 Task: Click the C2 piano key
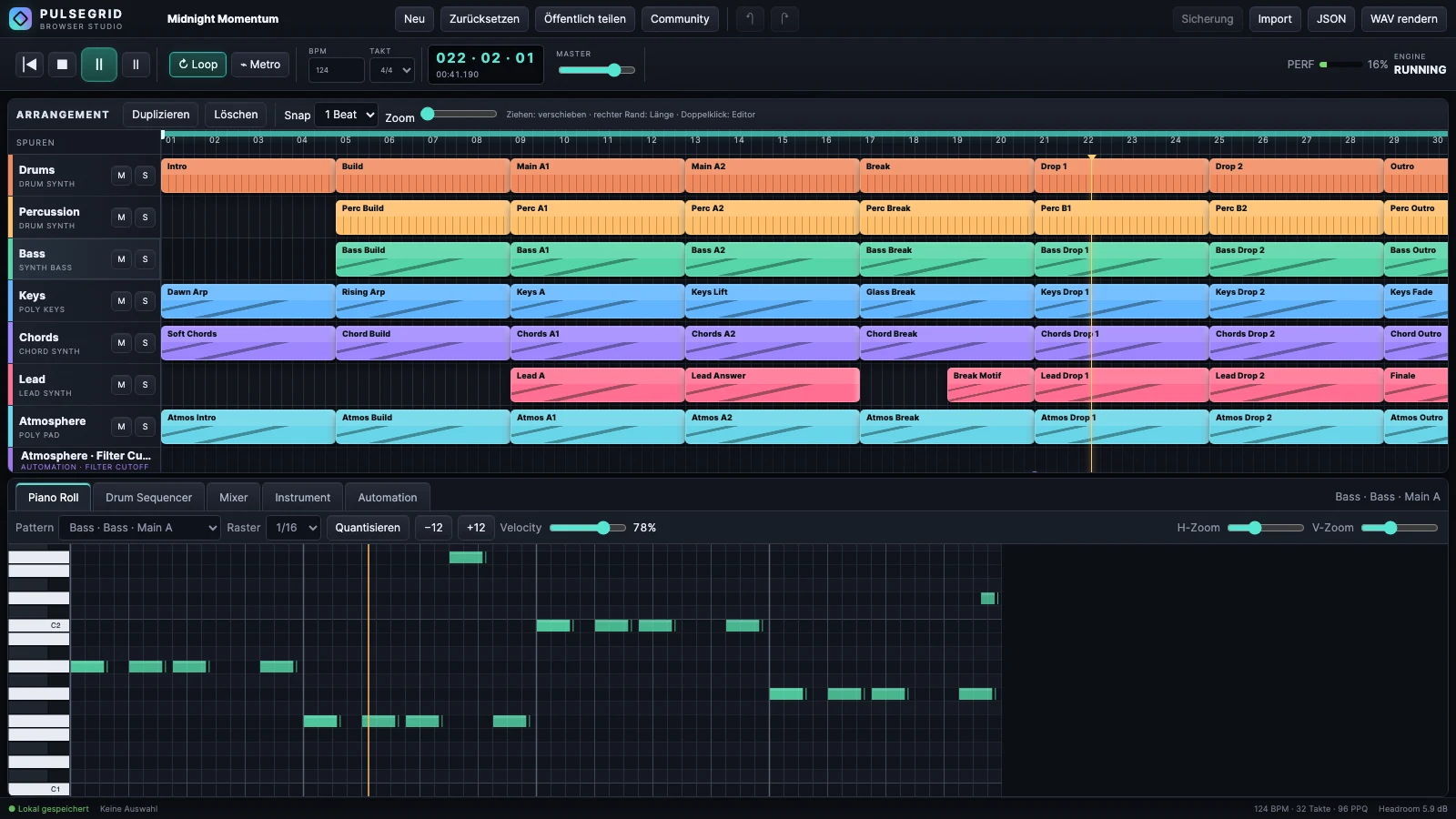click(x=38, y=625)
